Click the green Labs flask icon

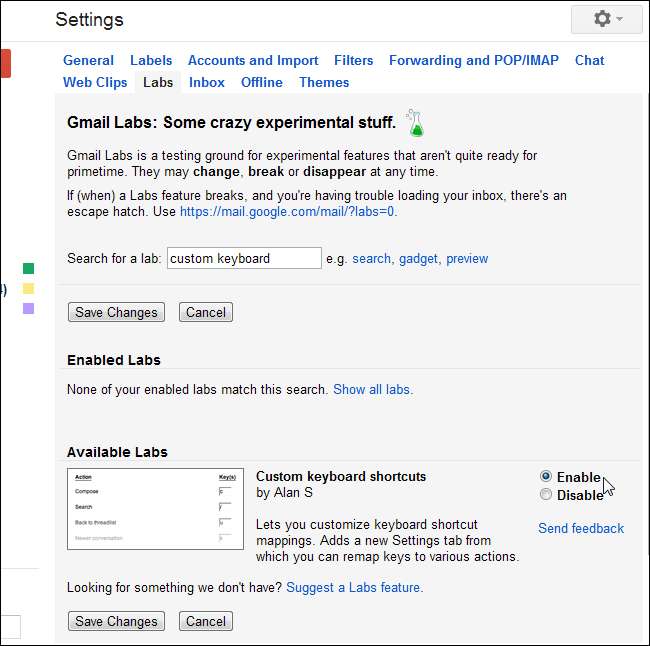[x=415, y=122]
